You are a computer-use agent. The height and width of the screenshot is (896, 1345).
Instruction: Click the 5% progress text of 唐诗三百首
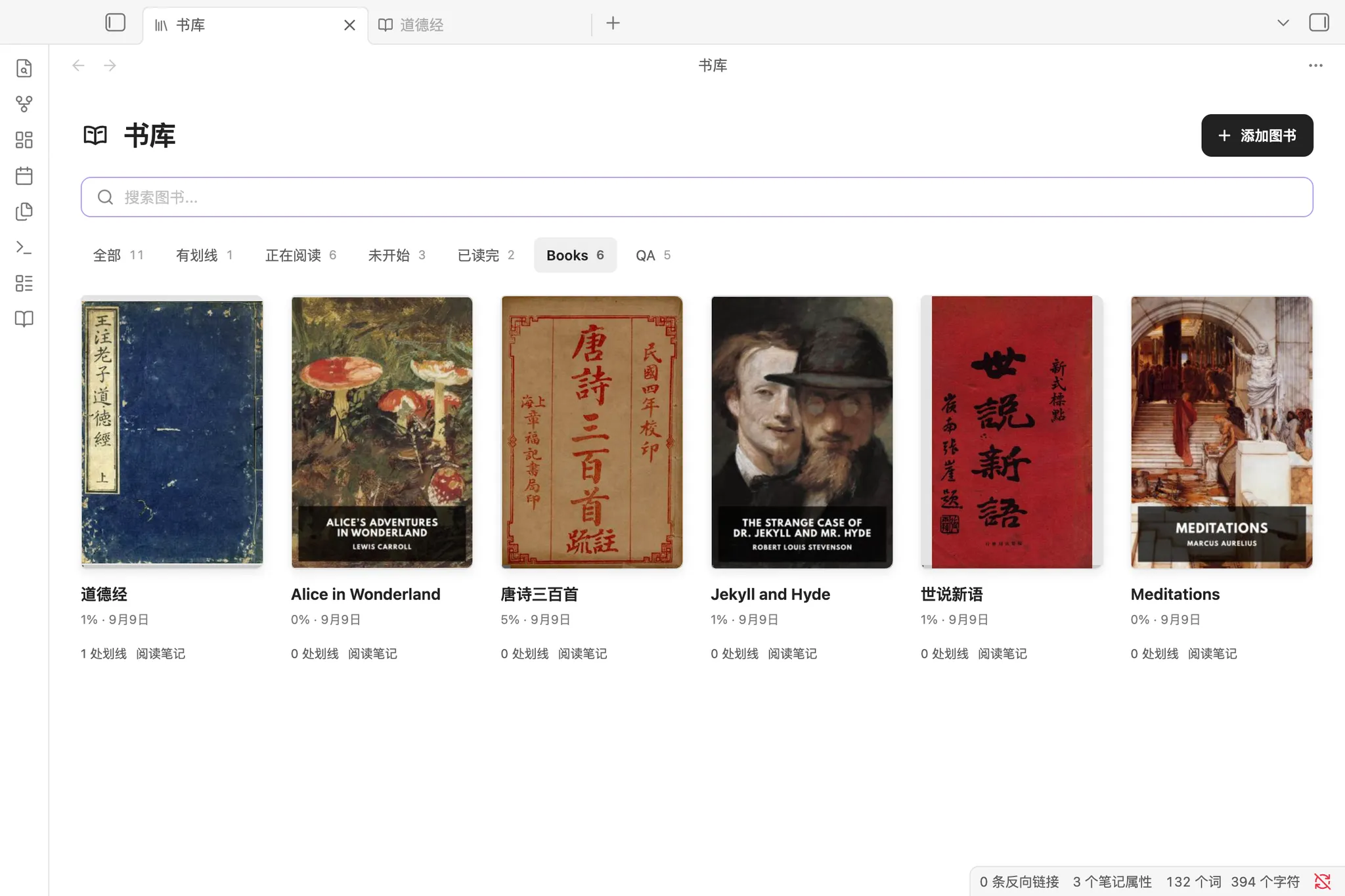click(510, 620)
